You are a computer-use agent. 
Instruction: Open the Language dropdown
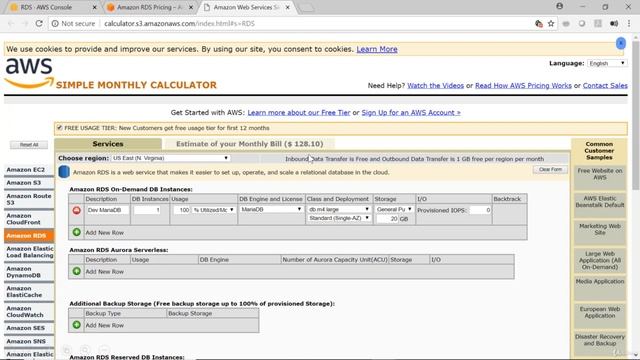point(607,63)
